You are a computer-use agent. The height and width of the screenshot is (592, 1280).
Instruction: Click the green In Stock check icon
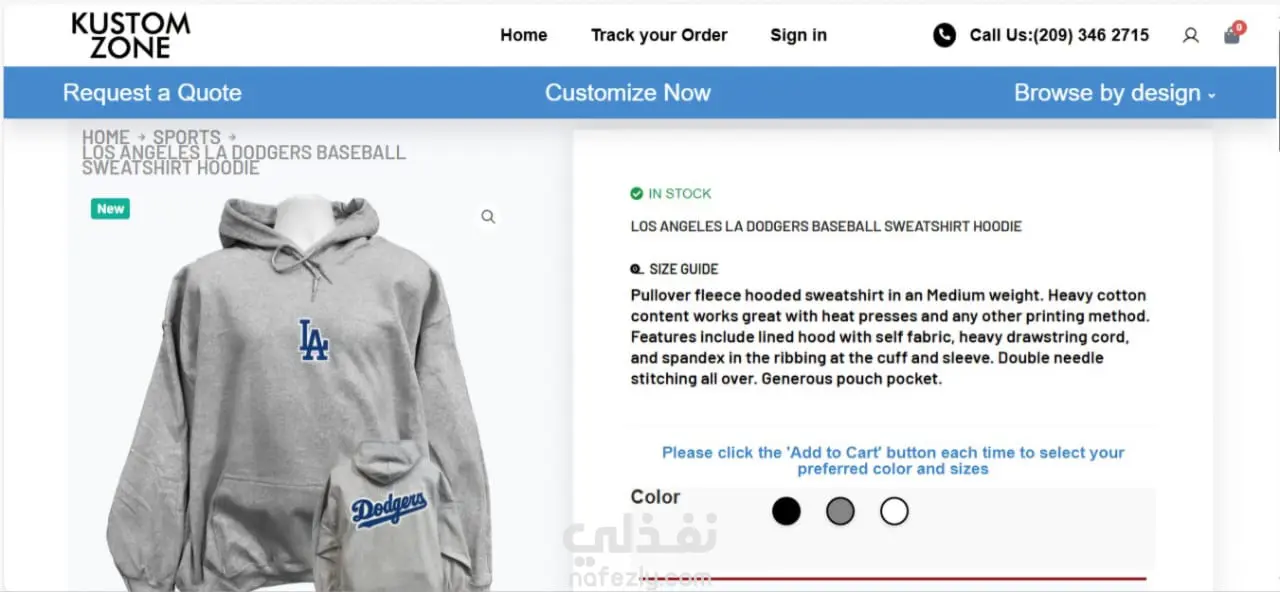[636, 193]
